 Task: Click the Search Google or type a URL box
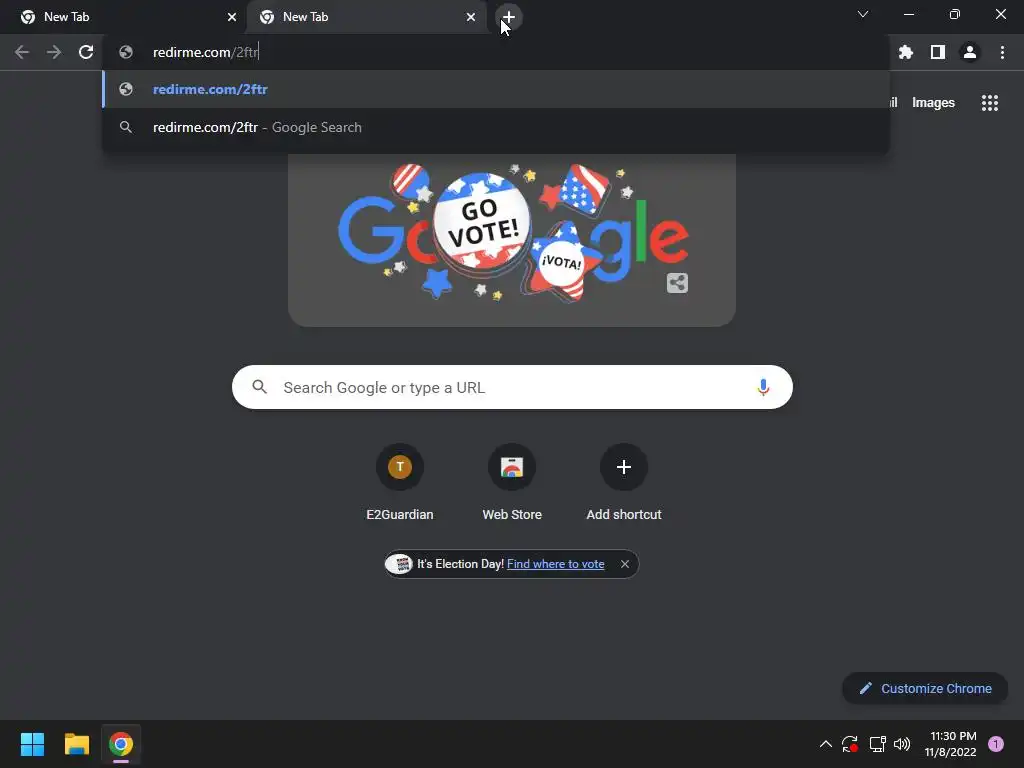[x=512, y=387]
